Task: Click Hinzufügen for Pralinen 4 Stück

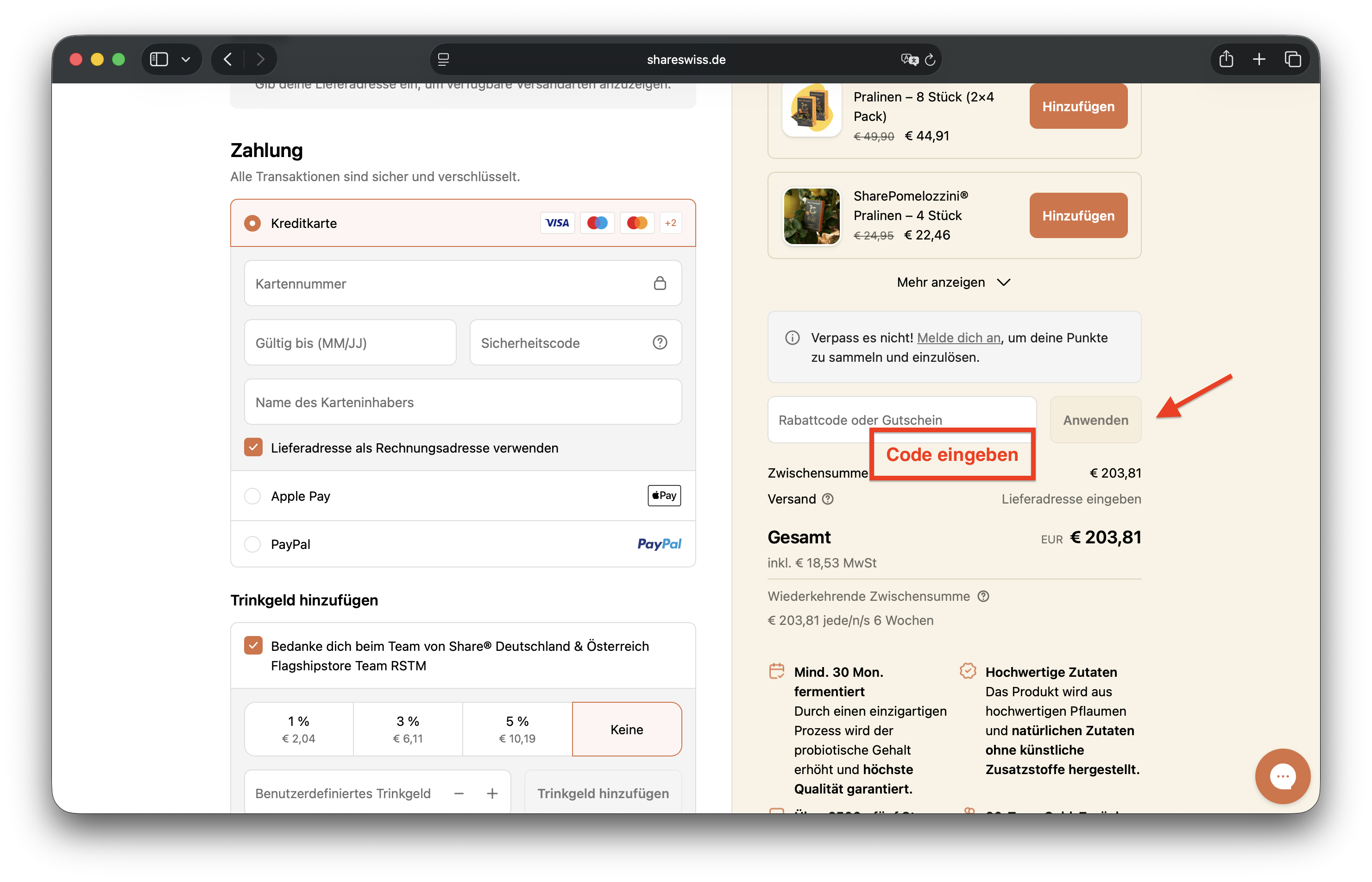Action: pos(1078,215)
